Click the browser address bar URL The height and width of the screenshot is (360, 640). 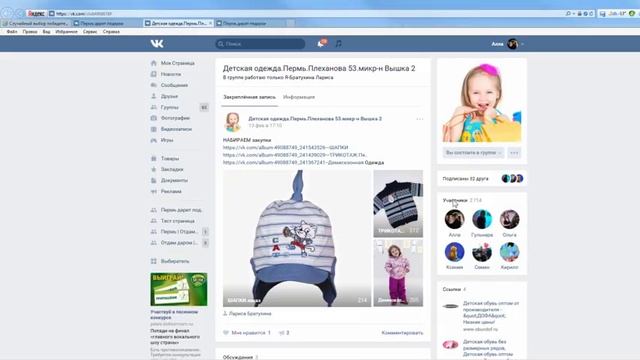pyautogui.click(x=84, y=13)
